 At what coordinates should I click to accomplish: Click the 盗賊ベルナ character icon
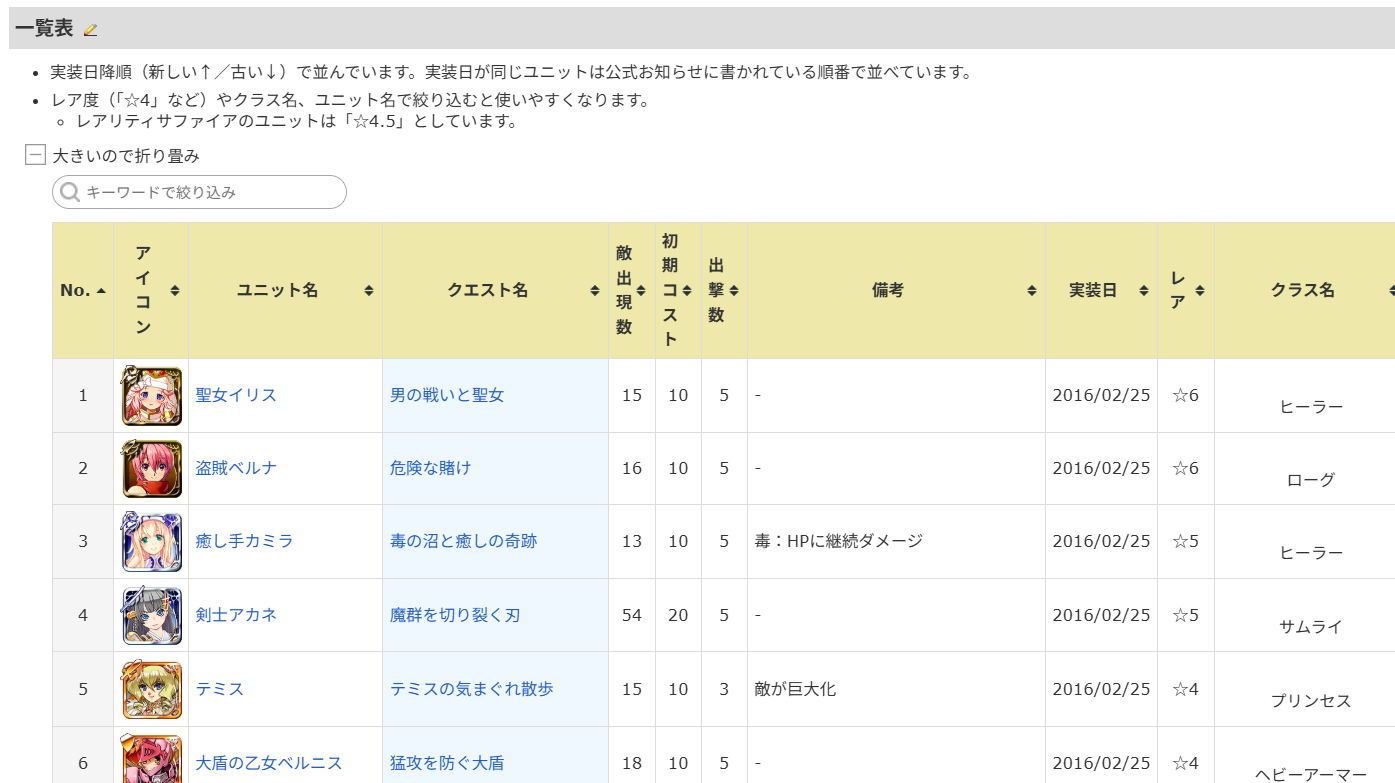[151, 468]
